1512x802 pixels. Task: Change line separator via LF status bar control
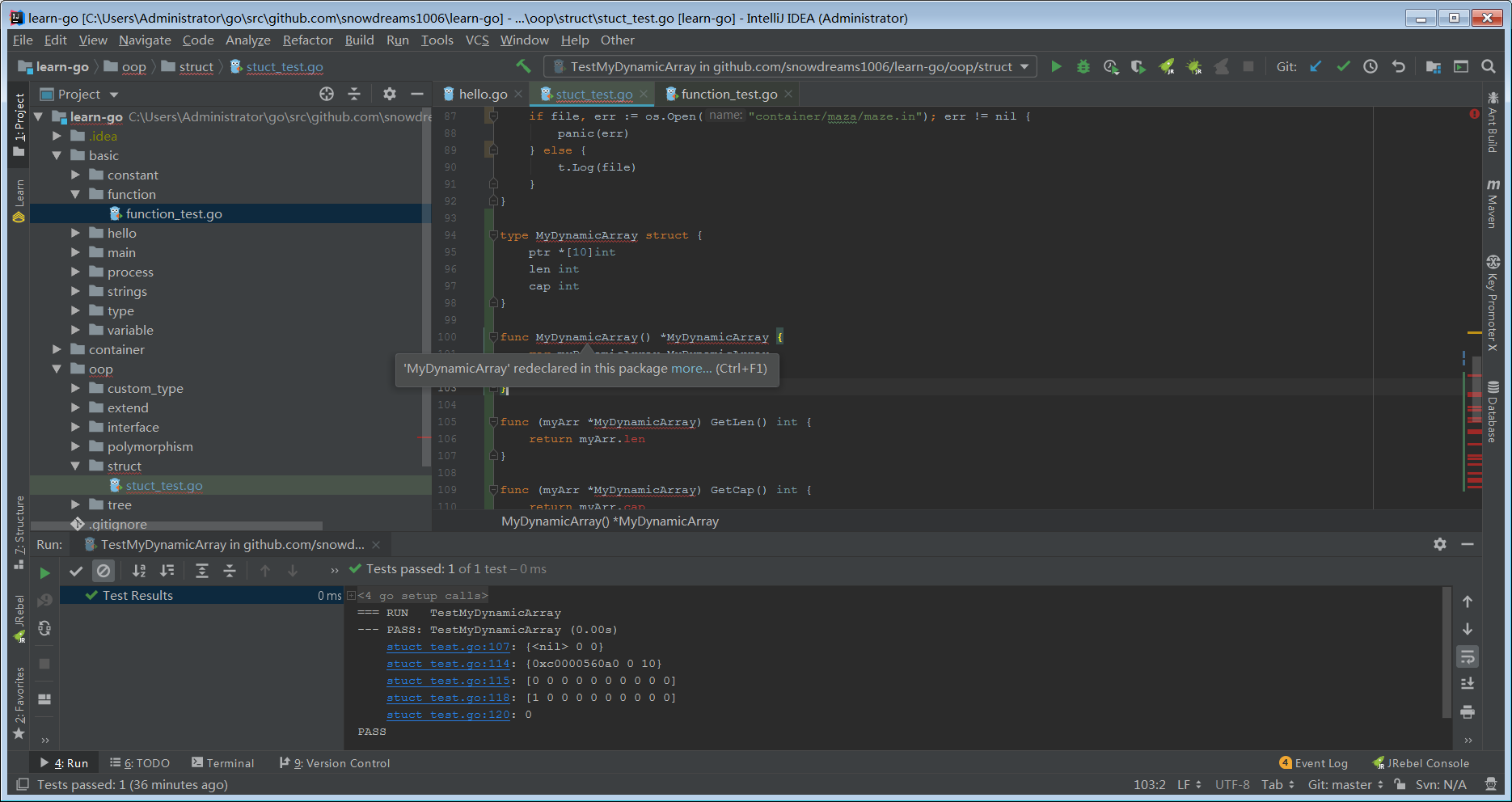[x=1188, y=784]
